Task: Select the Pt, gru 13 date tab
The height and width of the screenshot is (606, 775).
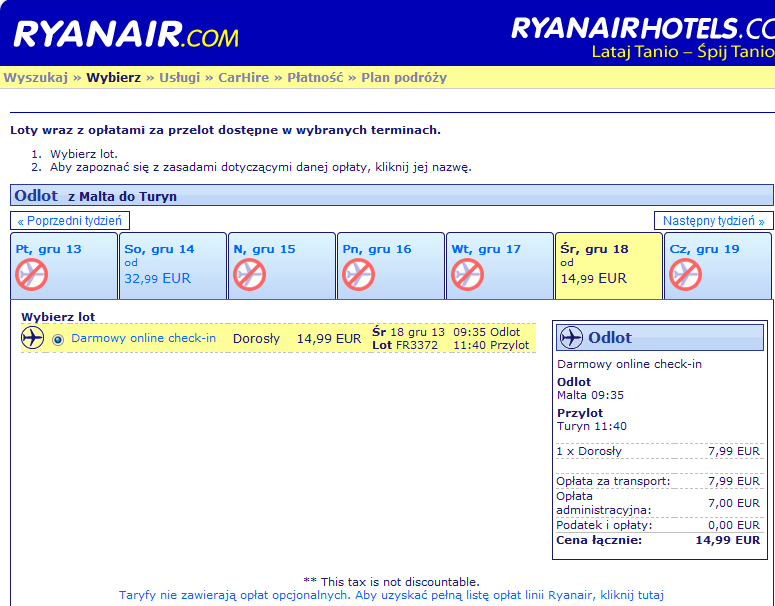Action: [64, 266]
